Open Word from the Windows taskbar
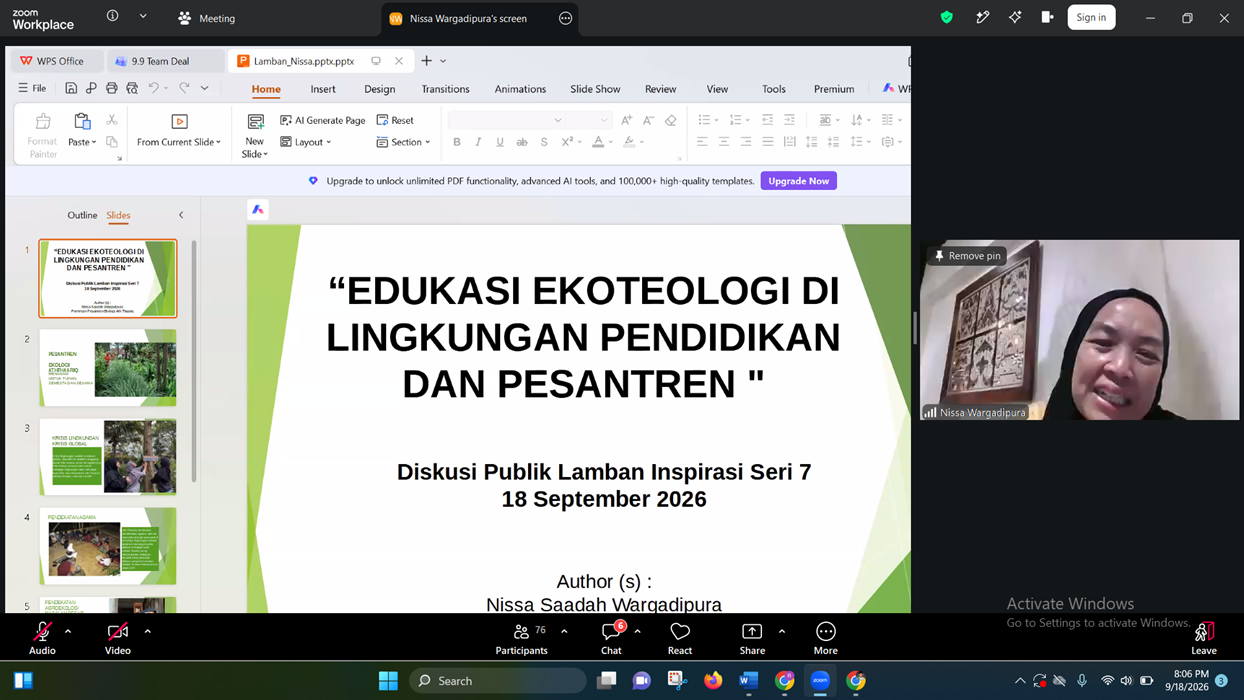Screen dimensions: 1244x700 point(749,681)
